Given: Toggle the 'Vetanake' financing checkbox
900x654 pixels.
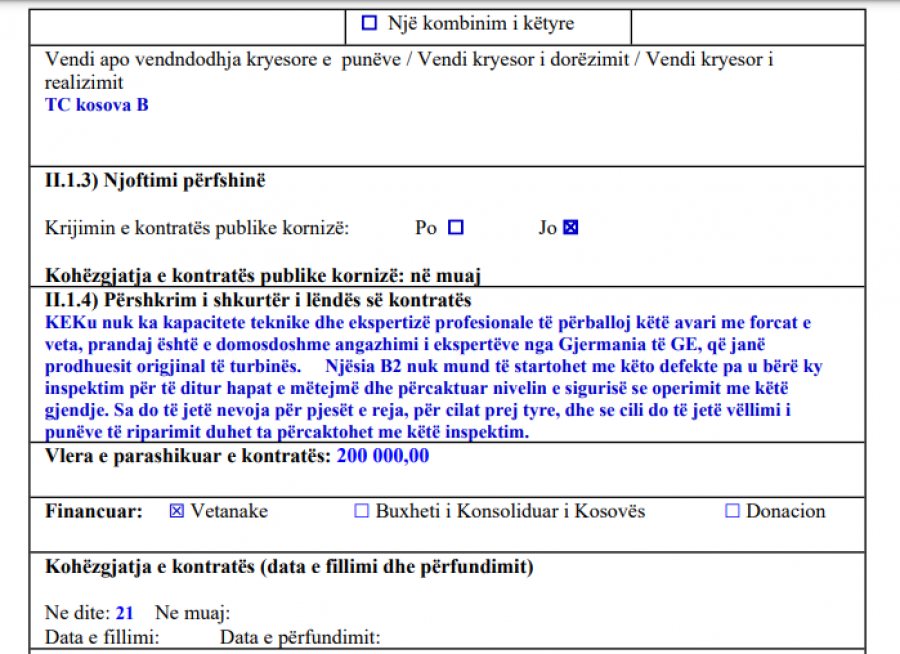Looking at the screenshot, I should click(x=177, y=510).
